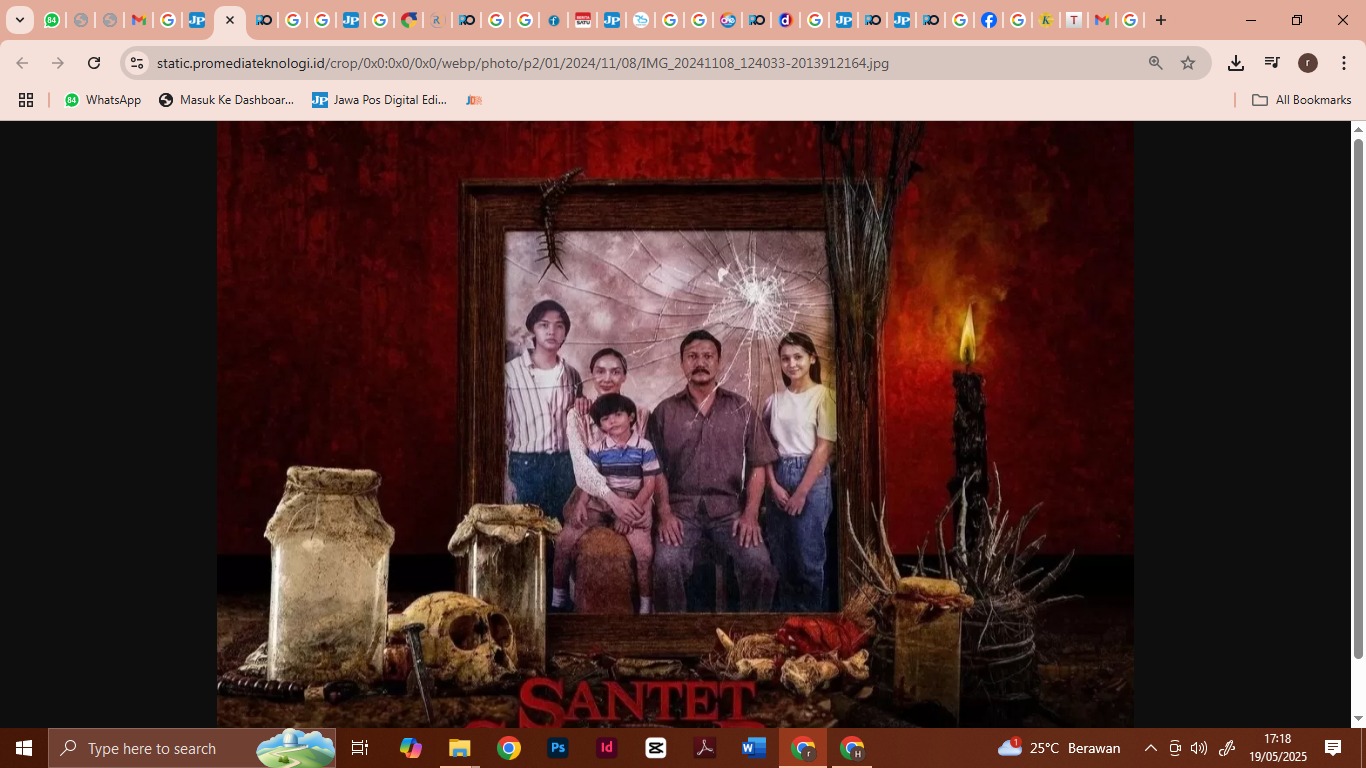Open Microsoft Word from taskbar
The width and height of the screenshot is (1366, 768).
click(x=753, y=748)
